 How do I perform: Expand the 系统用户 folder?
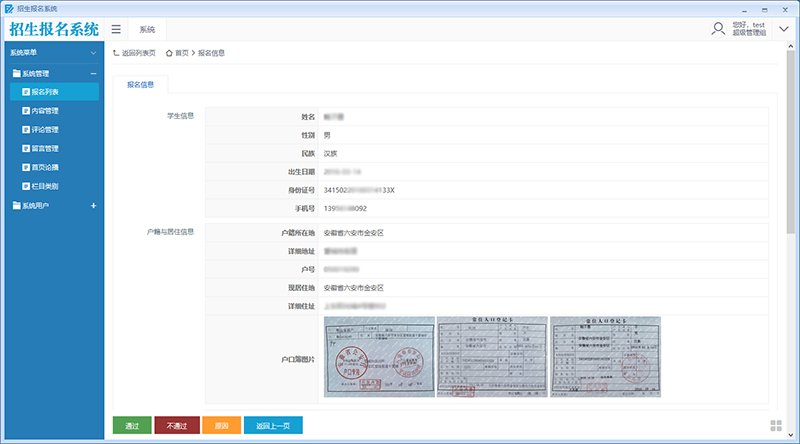pos(93,206)
